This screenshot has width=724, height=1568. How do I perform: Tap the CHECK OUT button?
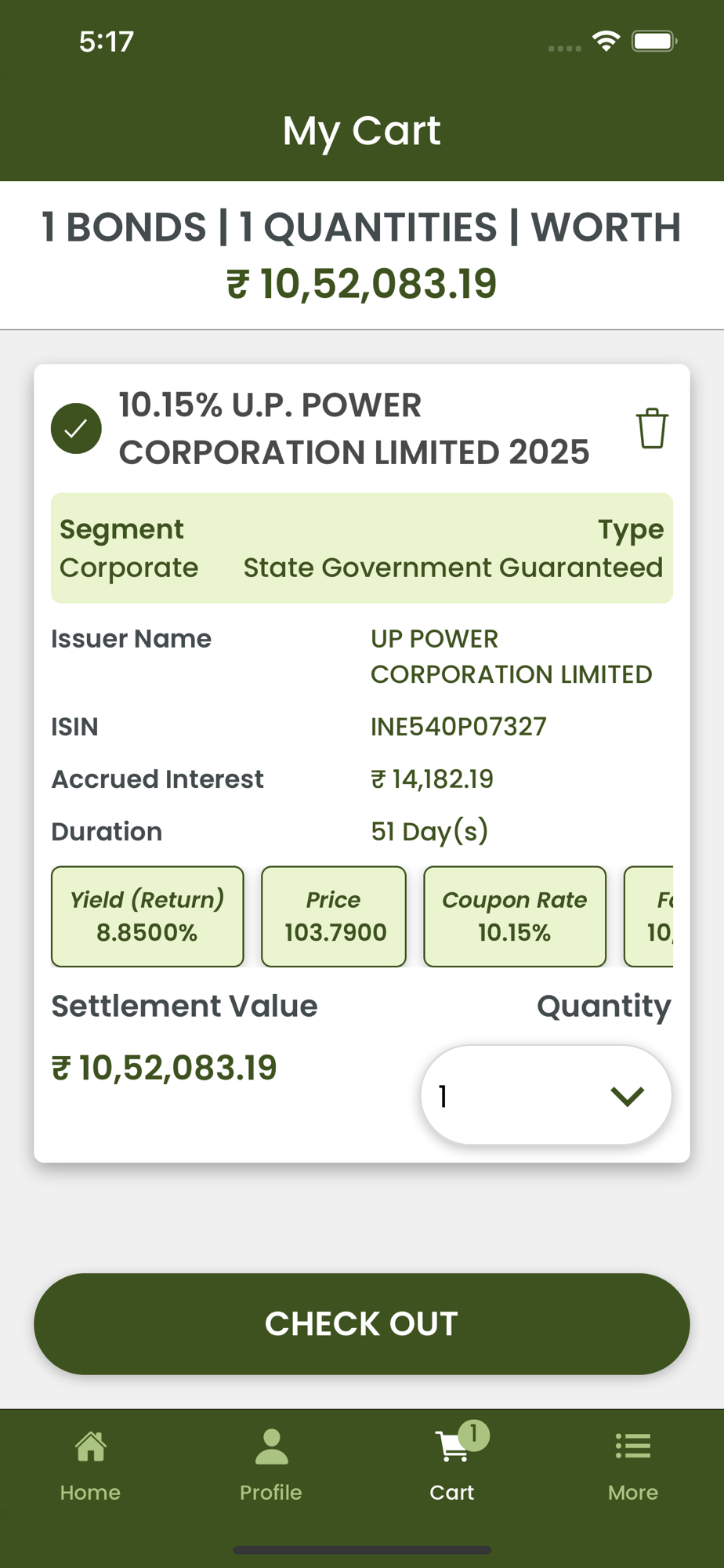click(x=362, y=1323)
